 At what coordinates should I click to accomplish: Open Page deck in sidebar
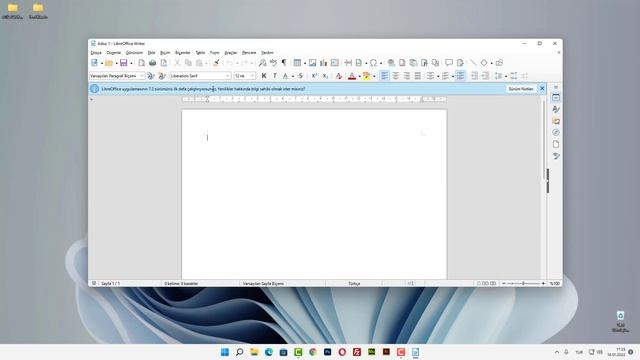pyautogui.click(x=556, y=144)
